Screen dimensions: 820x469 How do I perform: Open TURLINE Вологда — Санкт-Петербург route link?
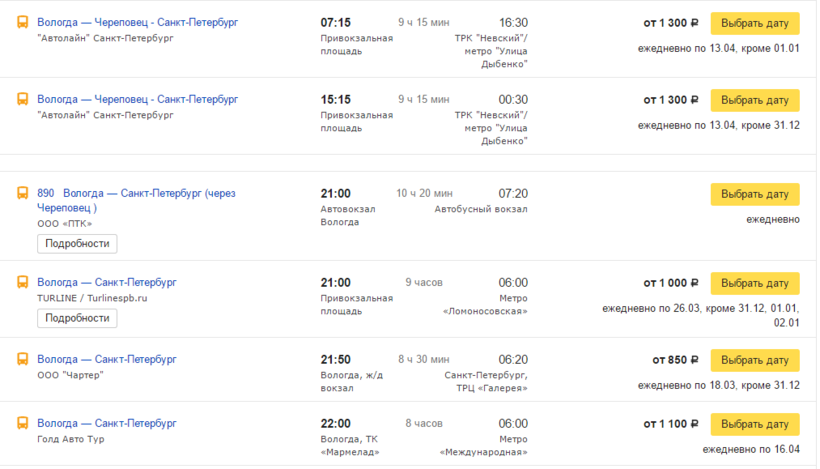107,283
